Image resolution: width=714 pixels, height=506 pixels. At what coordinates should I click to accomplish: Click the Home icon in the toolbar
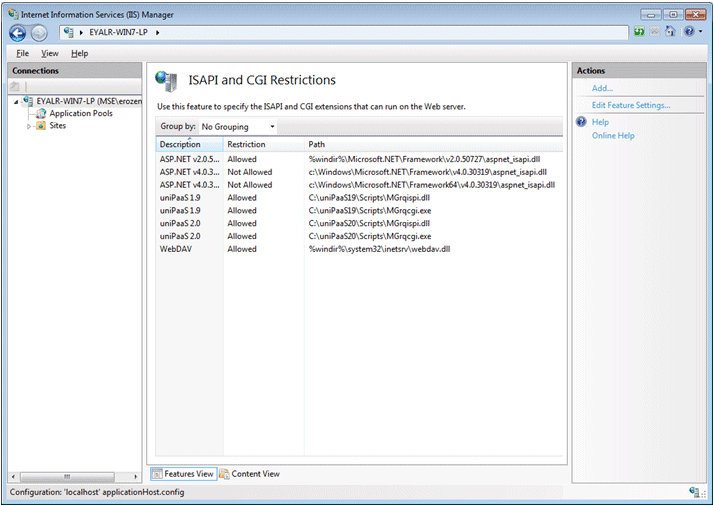coord(670,31)
